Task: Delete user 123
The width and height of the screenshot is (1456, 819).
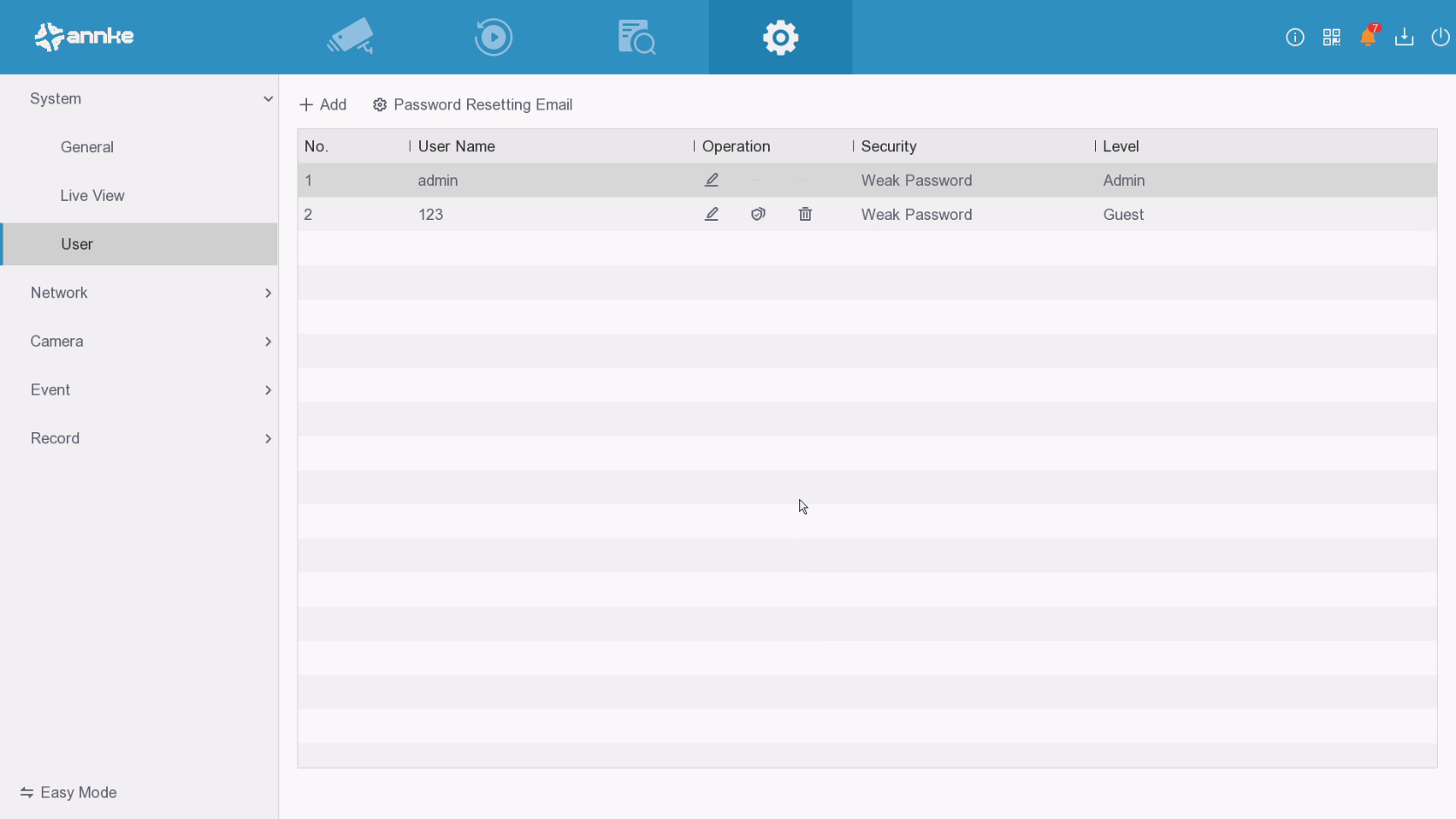Action: point(805,214)
